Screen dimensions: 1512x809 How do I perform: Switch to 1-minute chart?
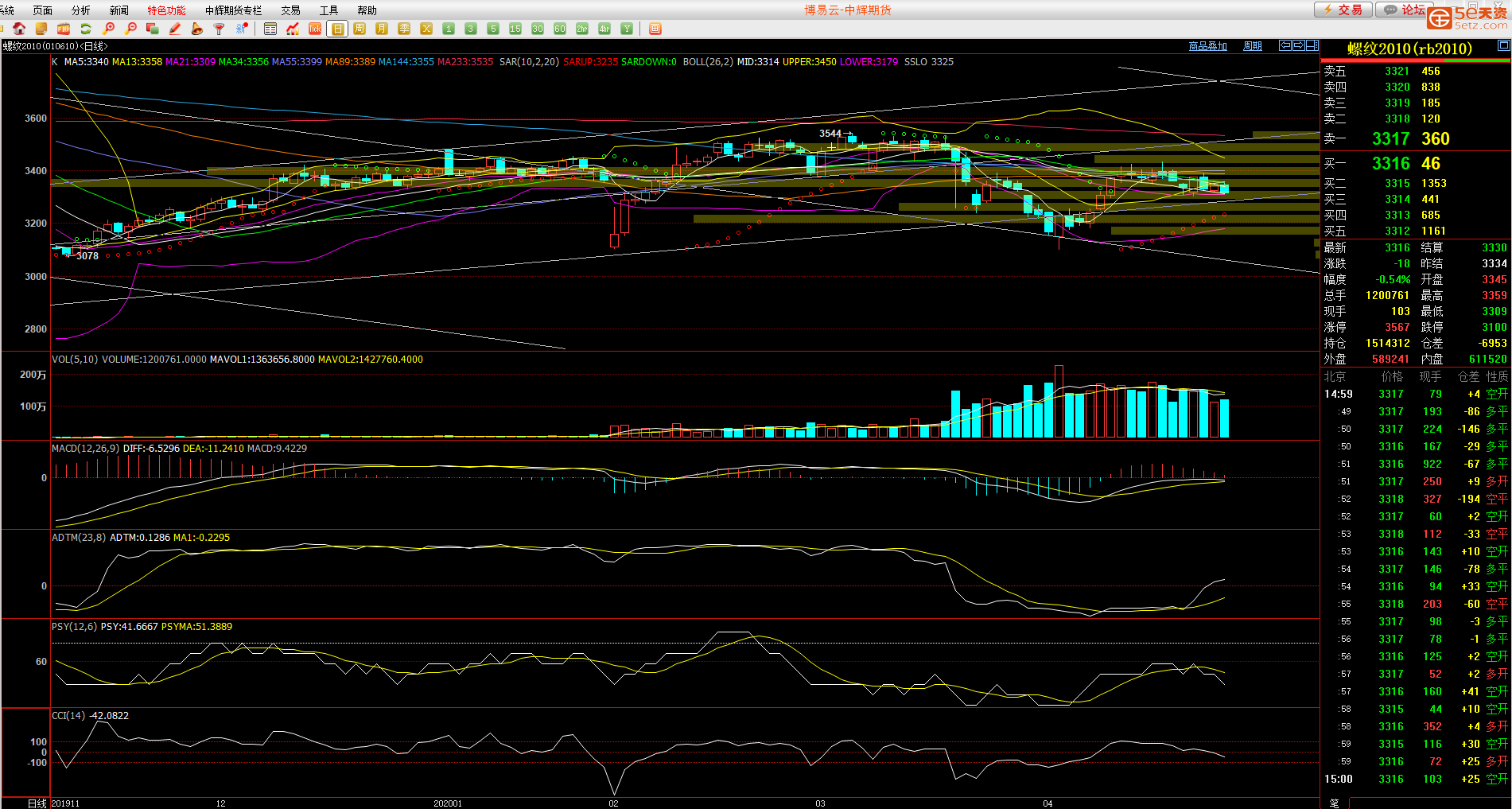pos(449,29)
